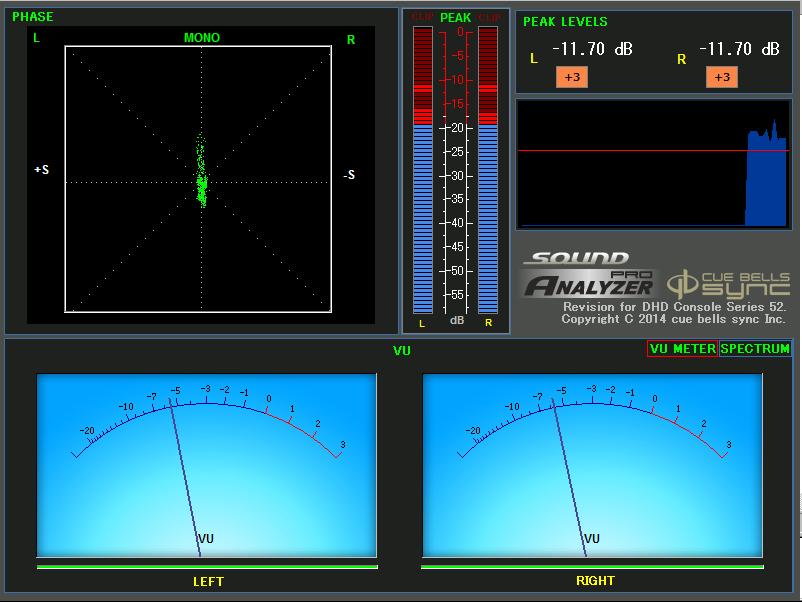Click the green bar beneath the LEFT VU meter

pos(207,567)
